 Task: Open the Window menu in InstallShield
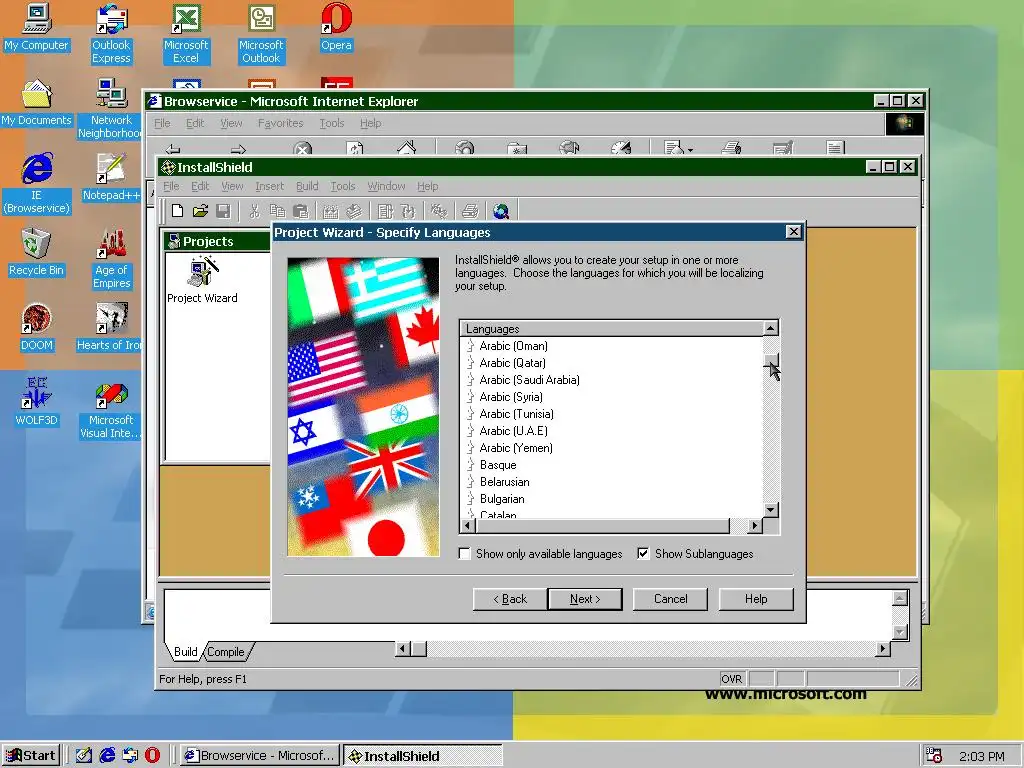tap(386, 186)
